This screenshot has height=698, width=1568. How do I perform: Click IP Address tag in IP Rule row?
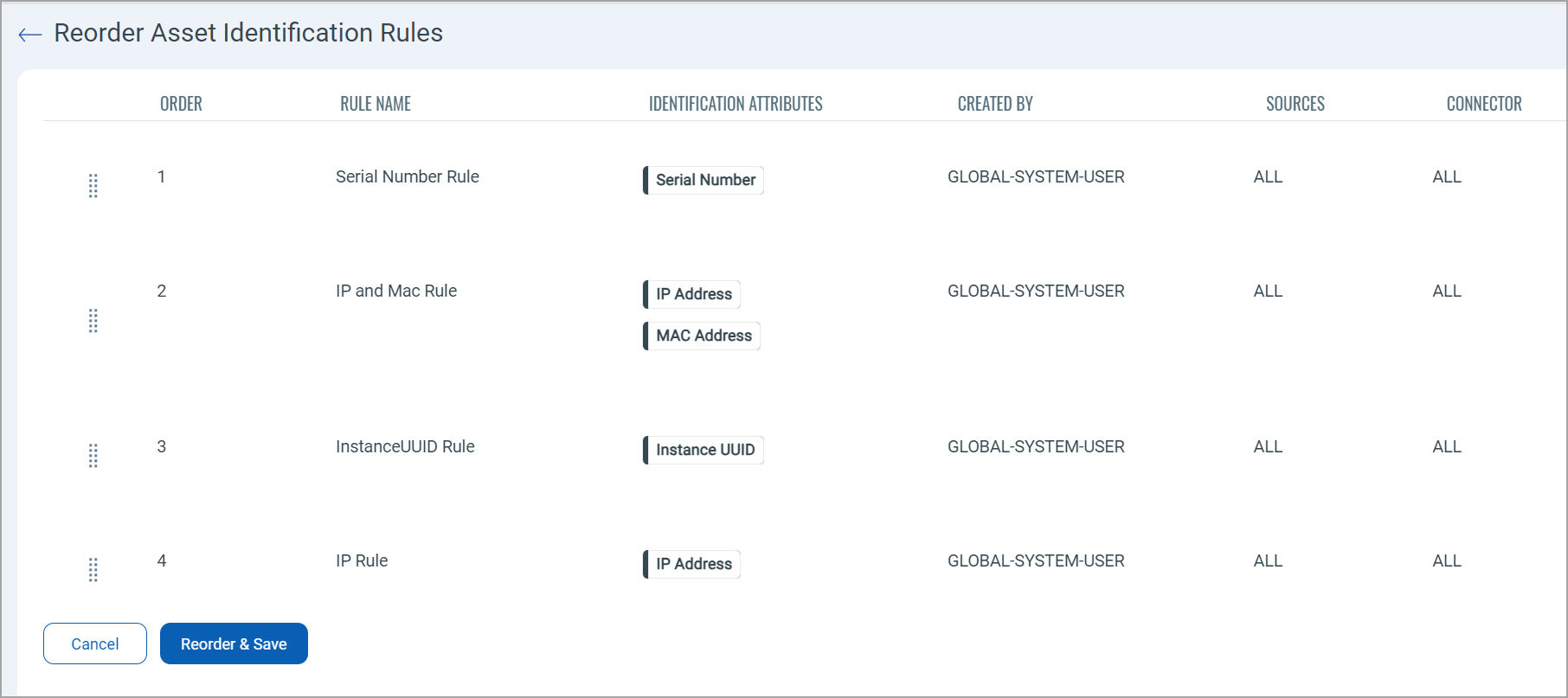(x=693, y=564)
